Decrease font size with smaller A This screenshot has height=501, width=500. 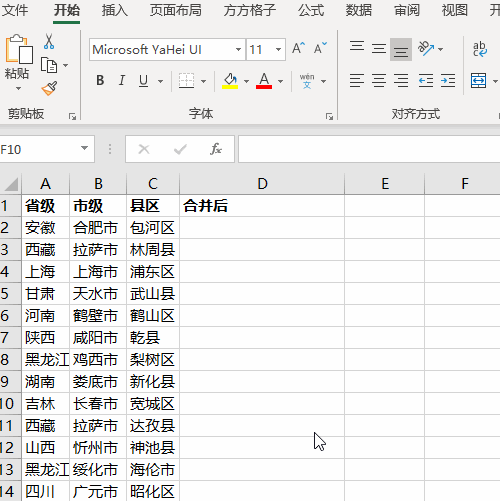tap(320, 49)
